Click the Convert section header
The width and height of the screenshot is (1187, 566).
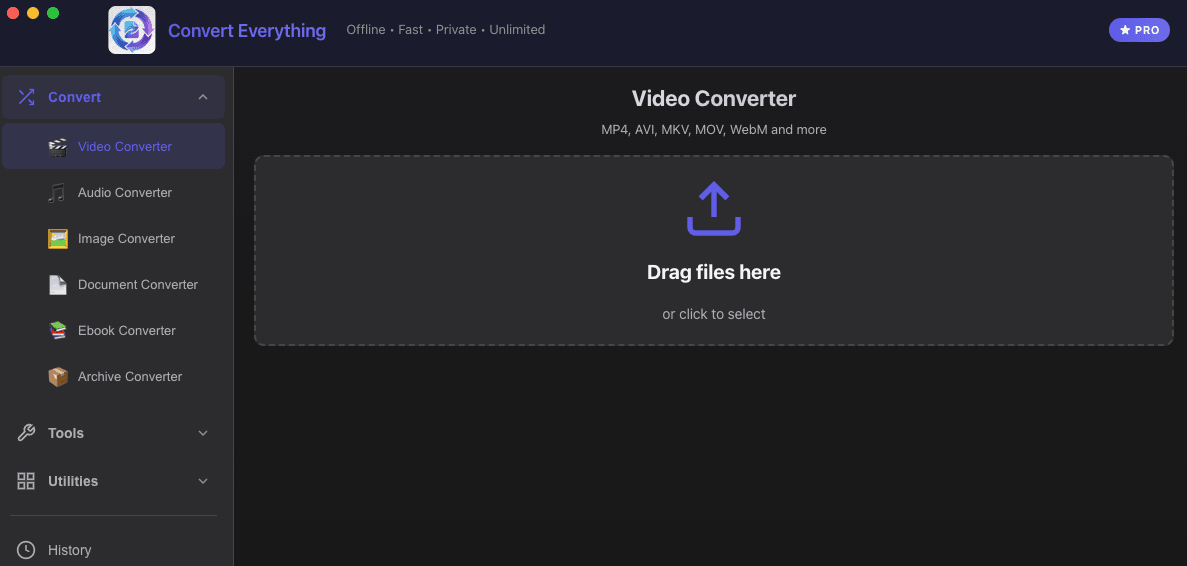pyautogui.click(x=114, y=97)
